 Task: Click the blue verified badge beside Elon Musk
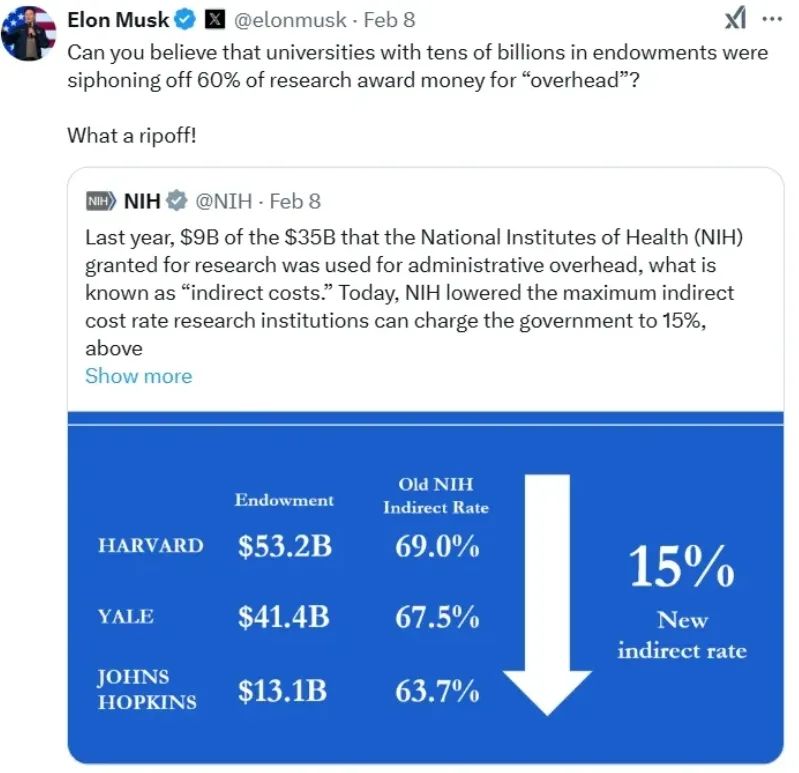185,20
